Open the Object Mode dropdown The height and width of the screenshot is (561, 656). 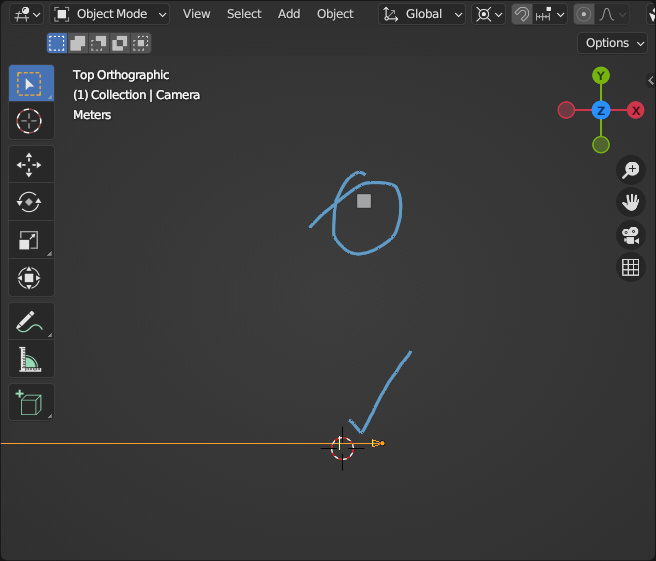(x=110, y=14)
